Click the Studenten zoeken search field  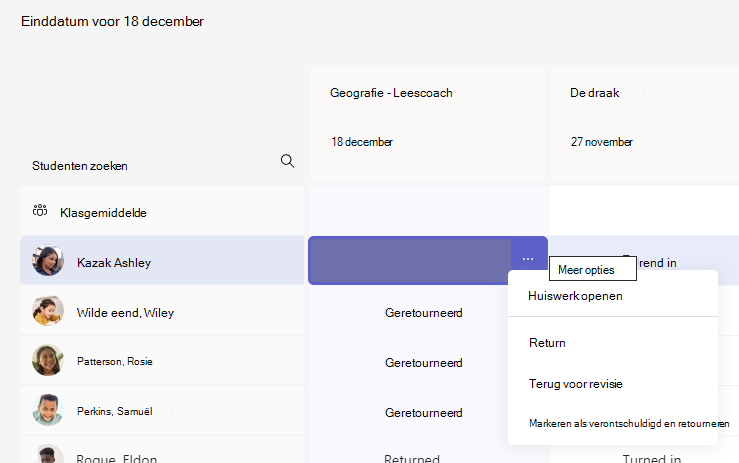tap(162, 165)
